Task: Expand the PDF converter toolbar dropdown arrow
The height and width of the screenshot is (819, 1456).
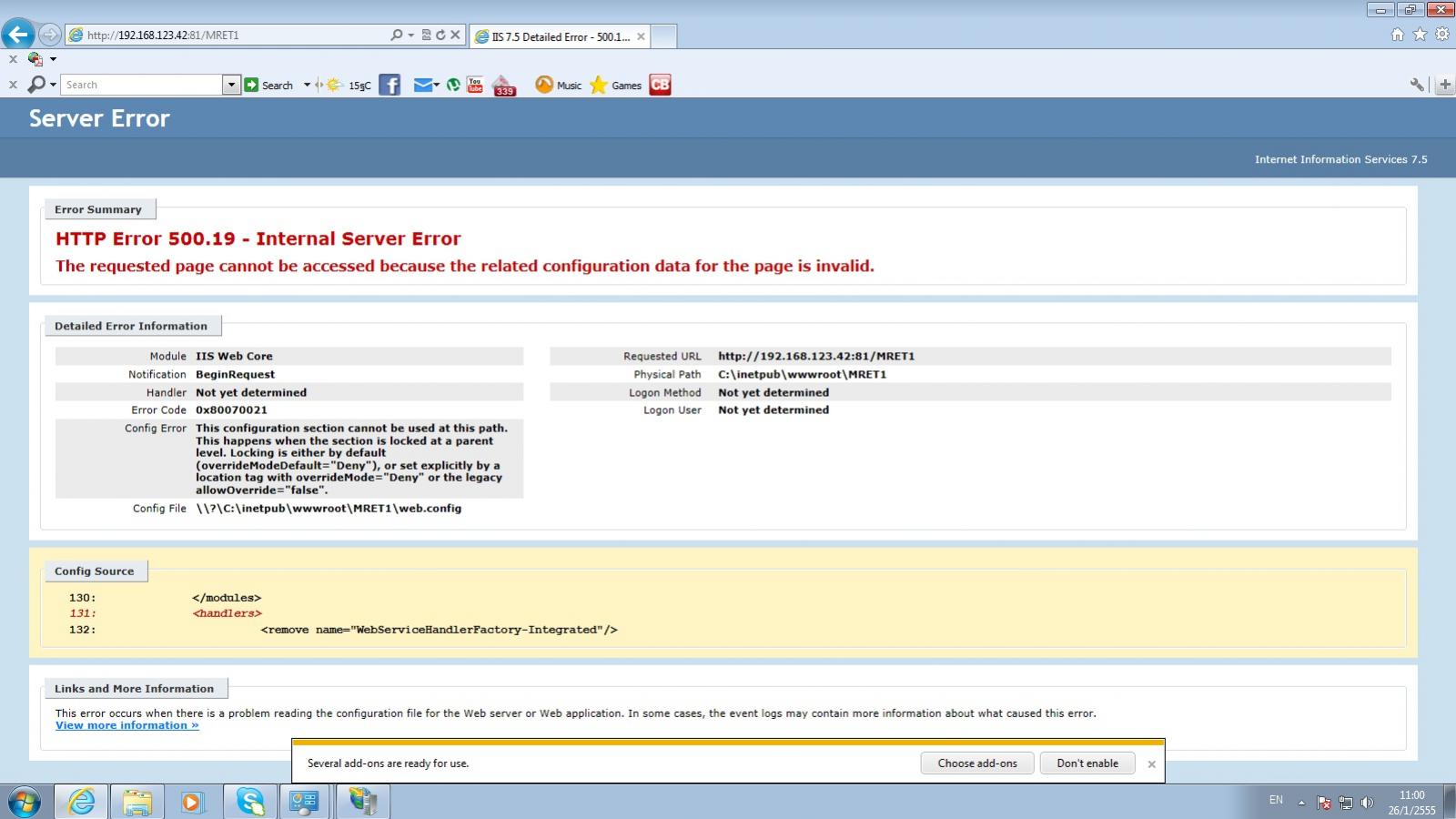Action: pos(53,59)
